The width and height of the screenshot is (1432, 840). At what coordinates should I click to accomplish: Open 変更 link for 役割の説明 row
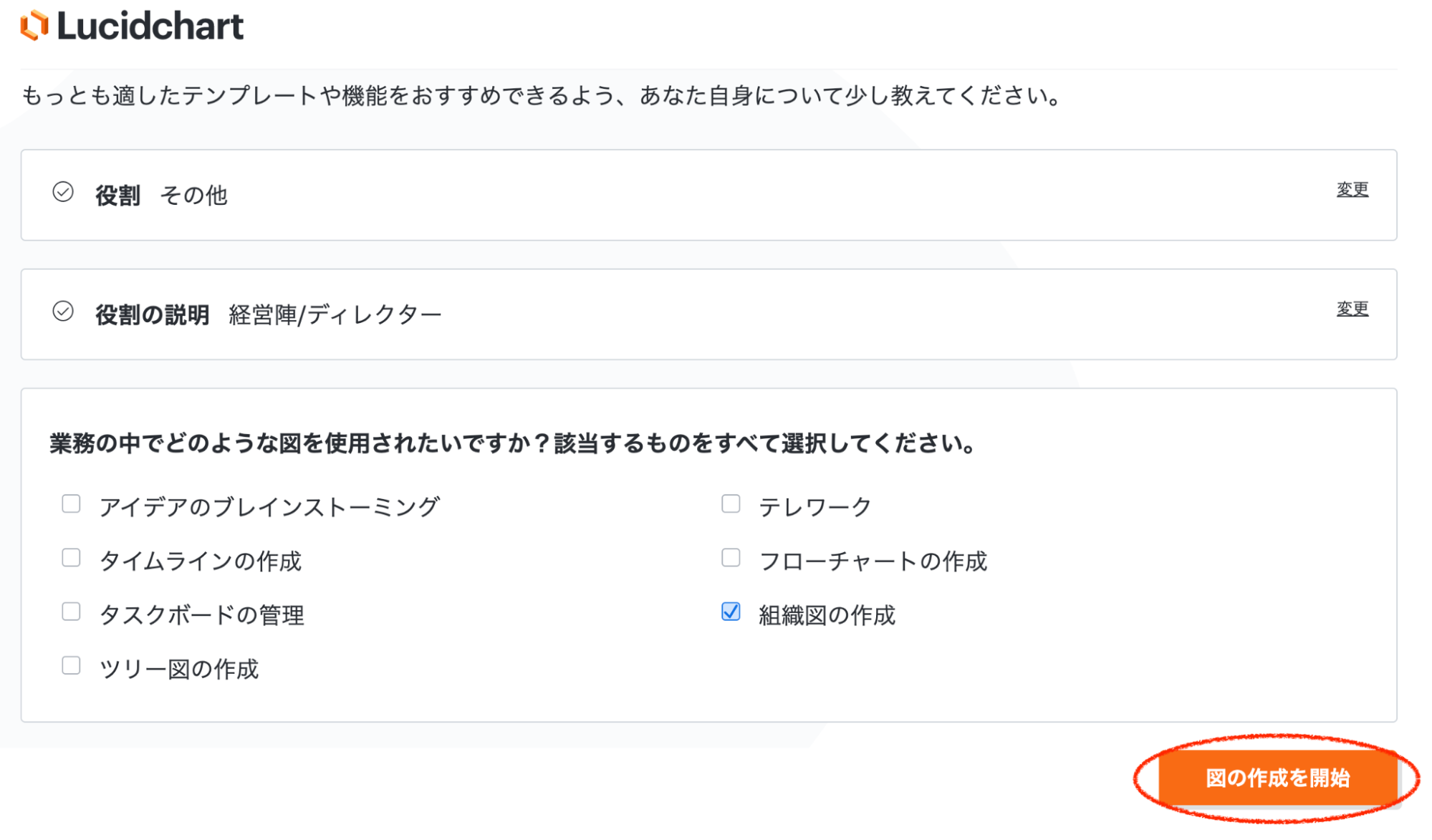tap(1352, 309)
